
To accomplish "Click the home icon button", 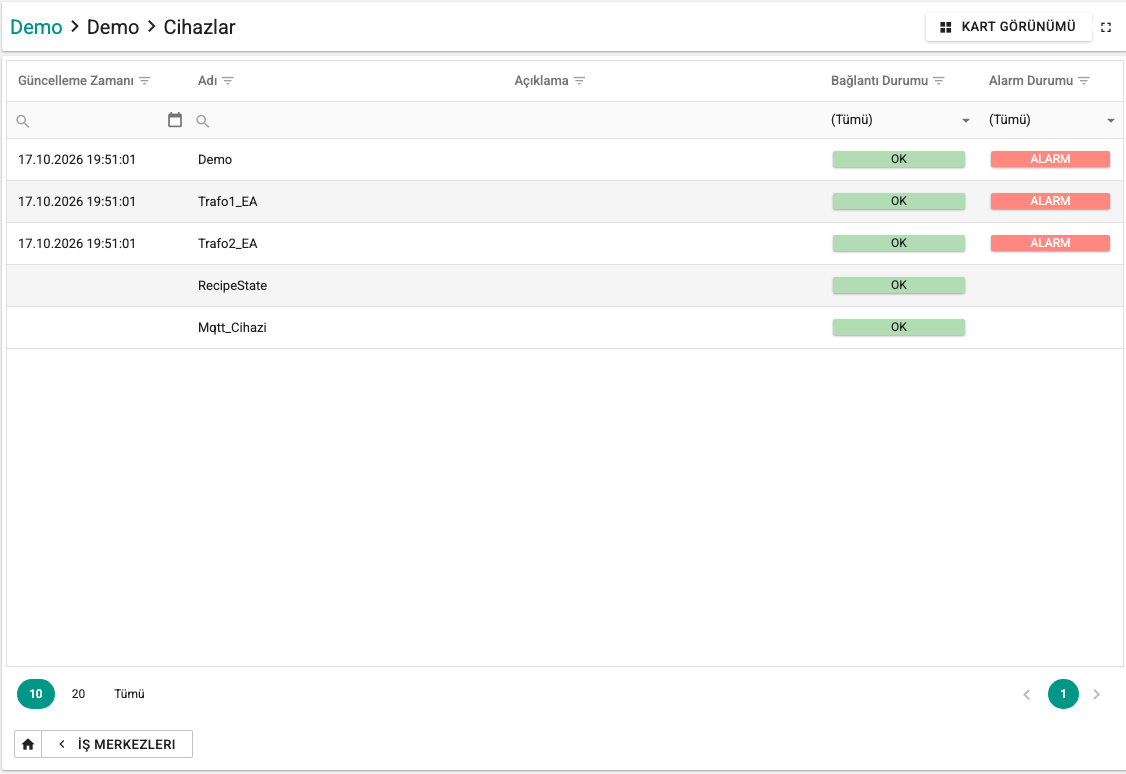I will pyautogui.click(x=28, y=744).
